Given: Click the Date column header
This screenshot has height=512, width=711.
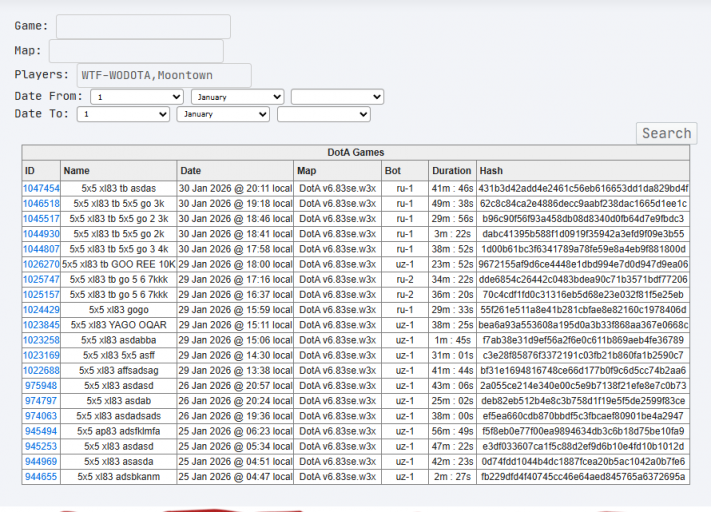Looking at the screenshot, I should tap(235, 171).
